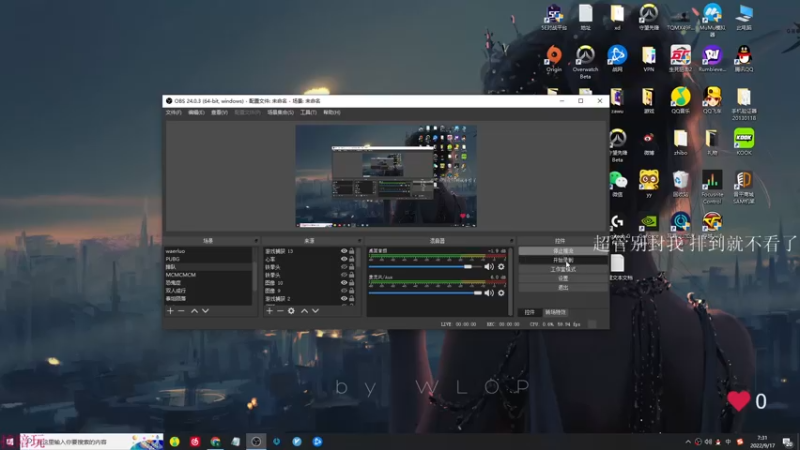Toggle lock for 图像 9 source
This screenshot has height=450, width=800.
352,291
